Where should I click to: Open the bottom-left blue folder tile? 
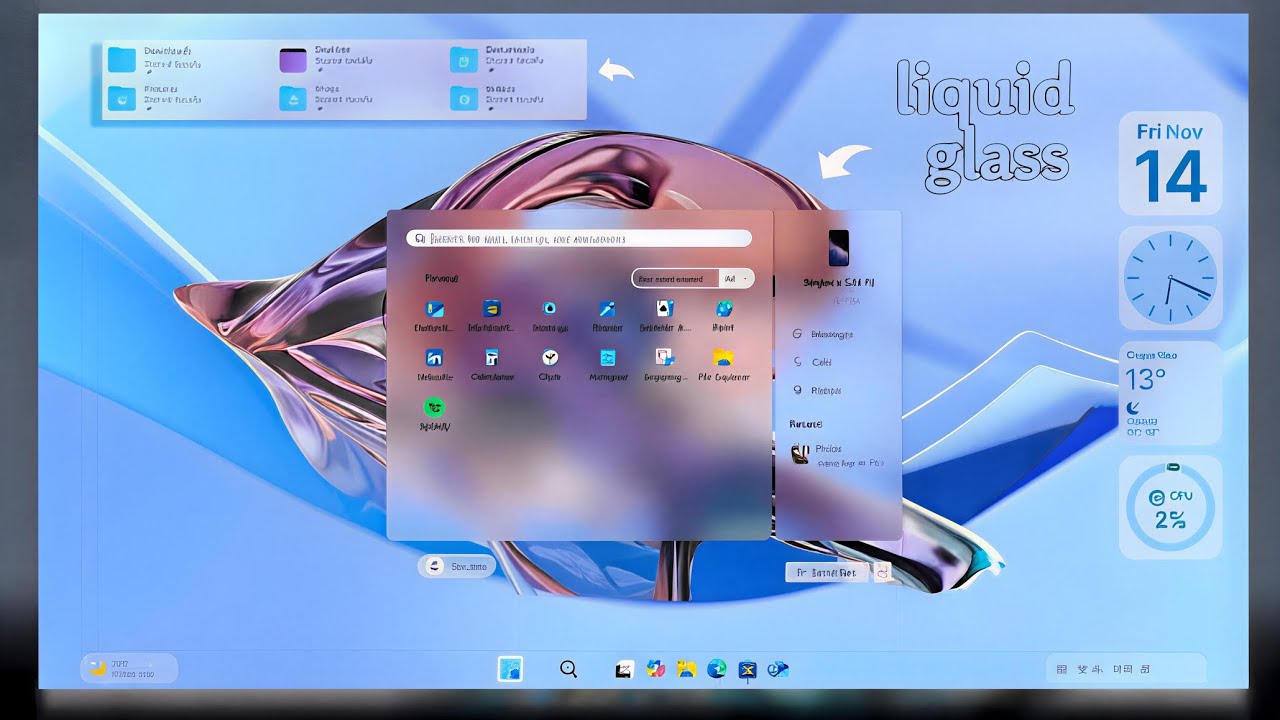(121, 98)
